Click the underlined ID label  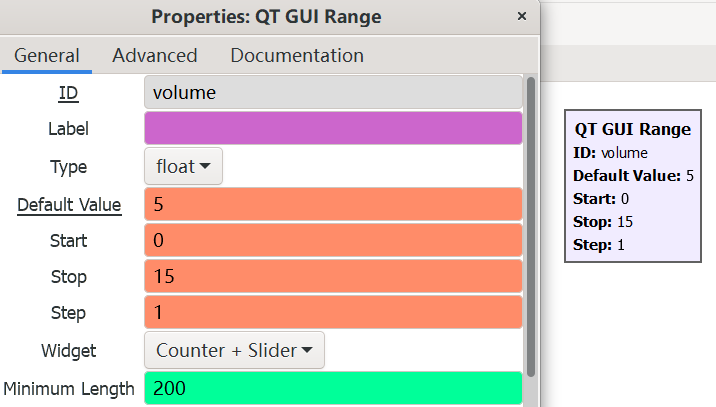click(x=68, y=93)
